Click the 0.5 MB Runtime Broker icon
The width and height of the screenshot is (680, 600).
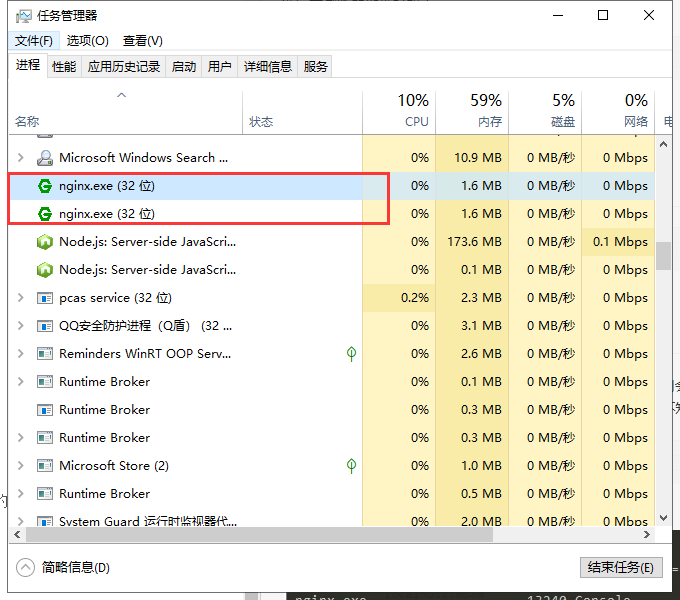click(45, 494)
